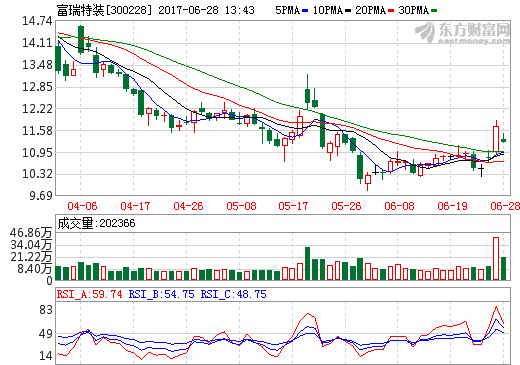
Task: Click the tall green candlestick after 04-06
Action: click(81, 39)
